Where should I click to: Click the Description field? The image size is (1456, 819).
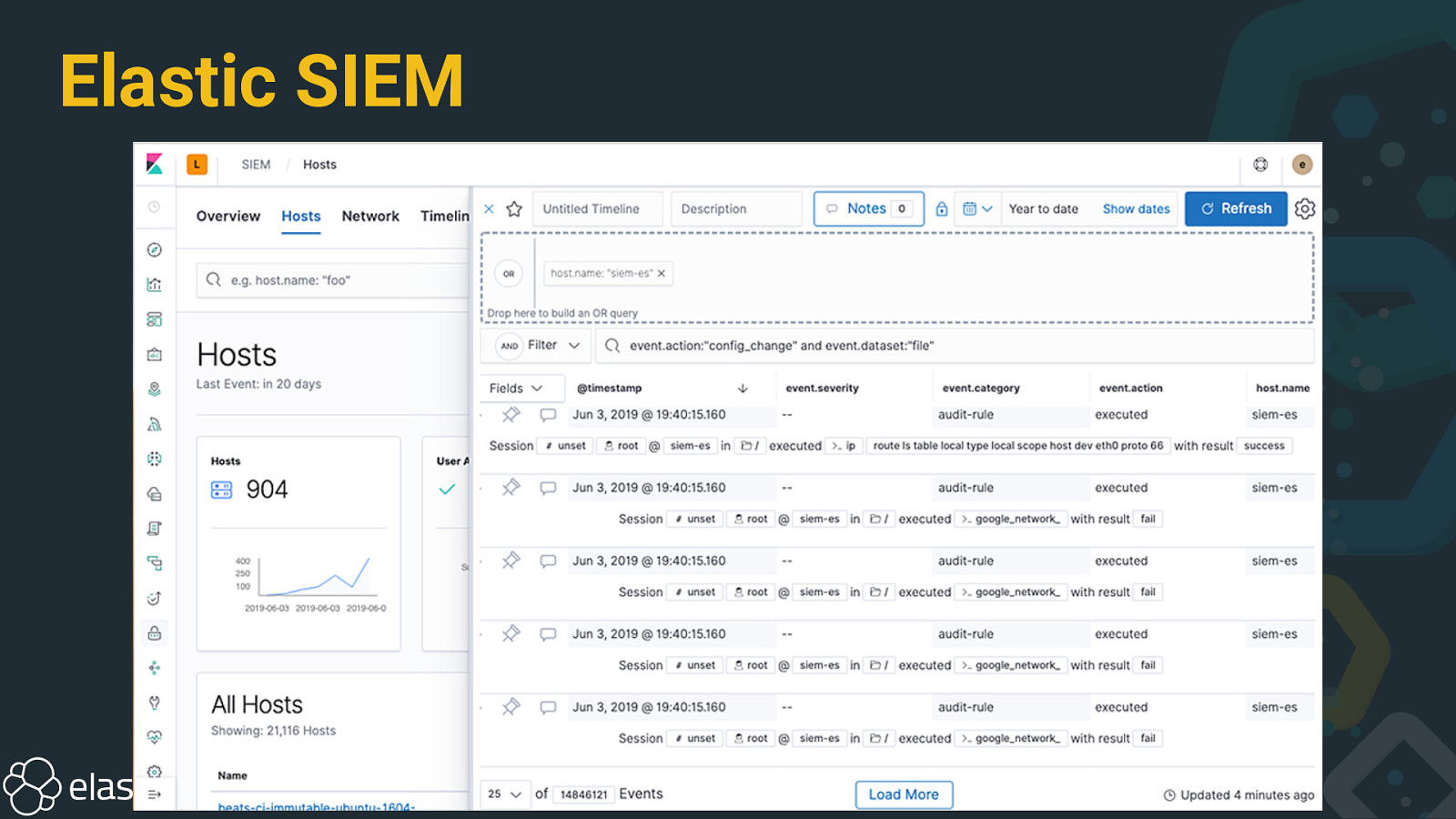[x=736, y=208]
